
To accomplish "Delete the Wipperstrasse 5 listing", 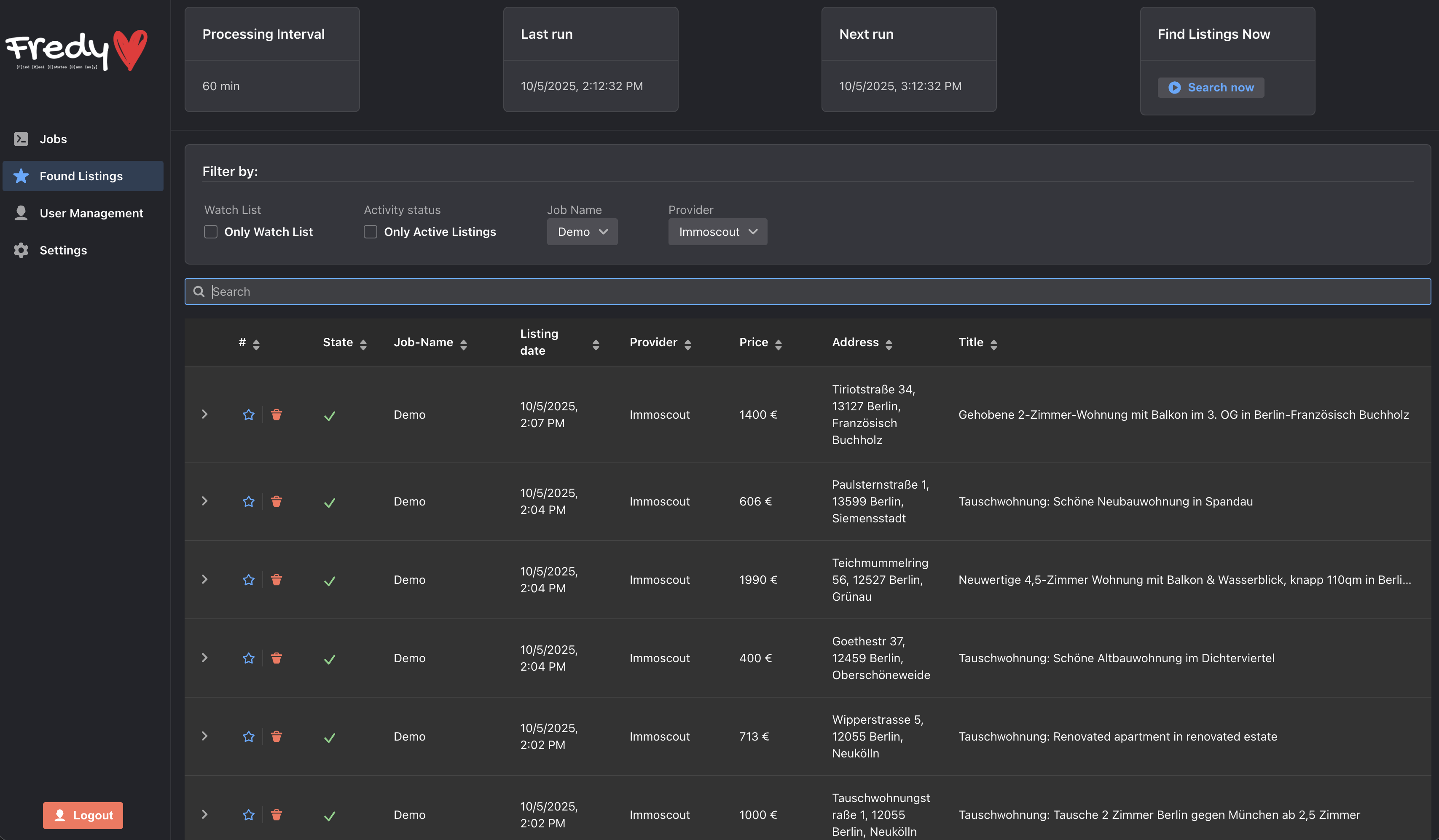I will point(277,736).
